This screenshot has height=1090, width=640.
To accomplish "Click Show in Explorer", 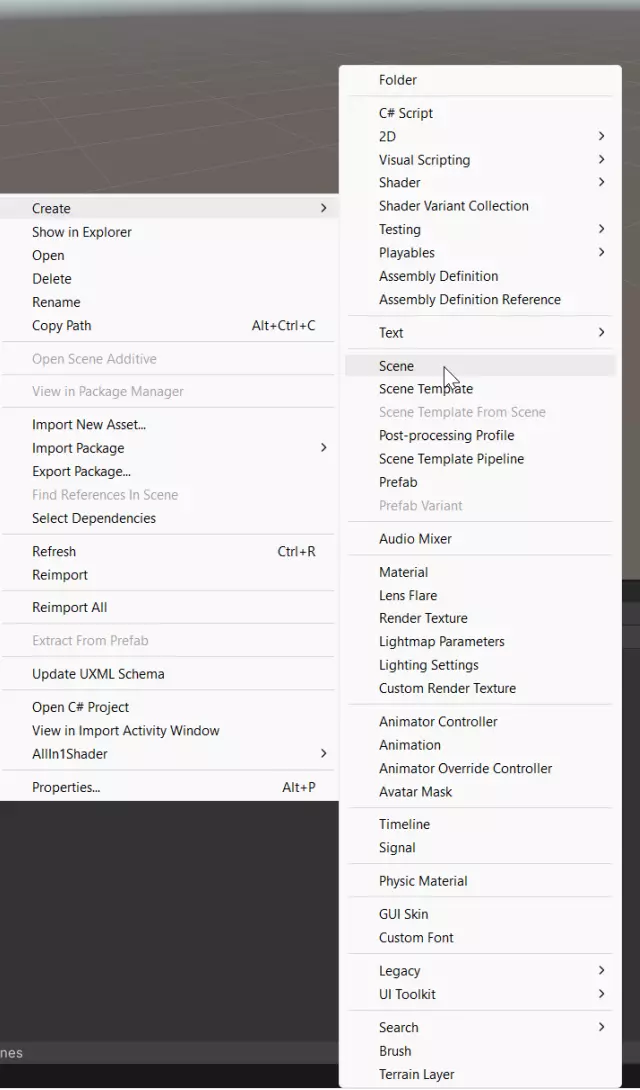I will (x=82, y=232).
